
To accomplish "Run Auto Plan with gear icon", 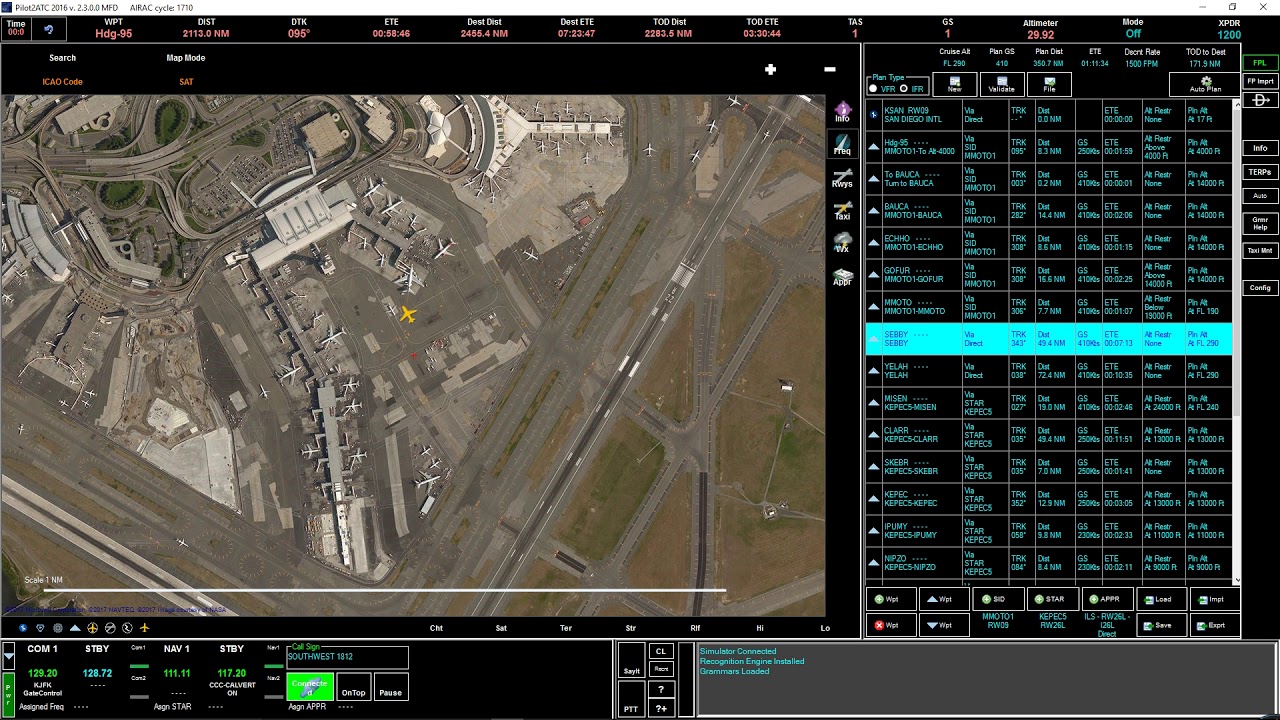I will (x=1205, y=84).
